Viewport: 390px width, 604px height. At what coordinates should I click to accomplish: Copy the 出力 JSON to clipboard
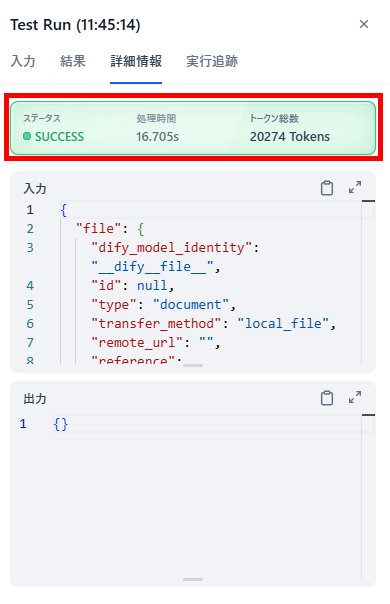(327, 398)
